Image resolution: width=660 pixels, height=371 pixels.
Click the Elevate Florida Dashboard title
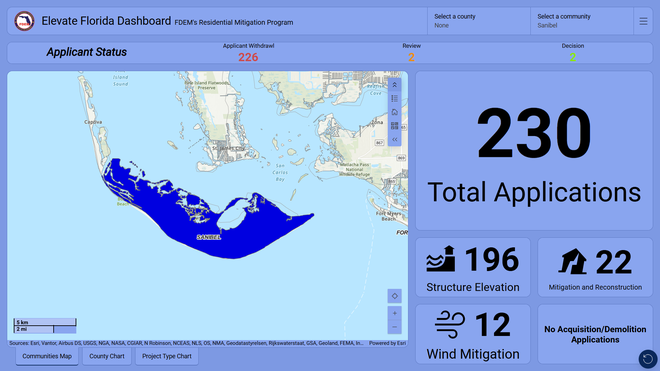click(x=106, y=21)
